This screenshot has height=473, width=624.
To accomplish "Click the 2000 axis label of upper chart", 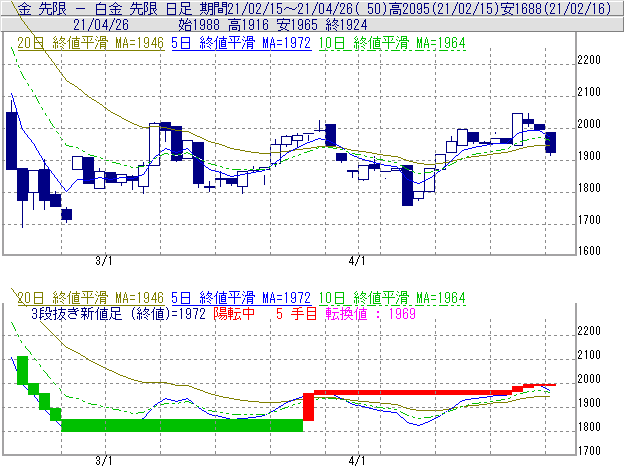I will click(x=589, y=124).
